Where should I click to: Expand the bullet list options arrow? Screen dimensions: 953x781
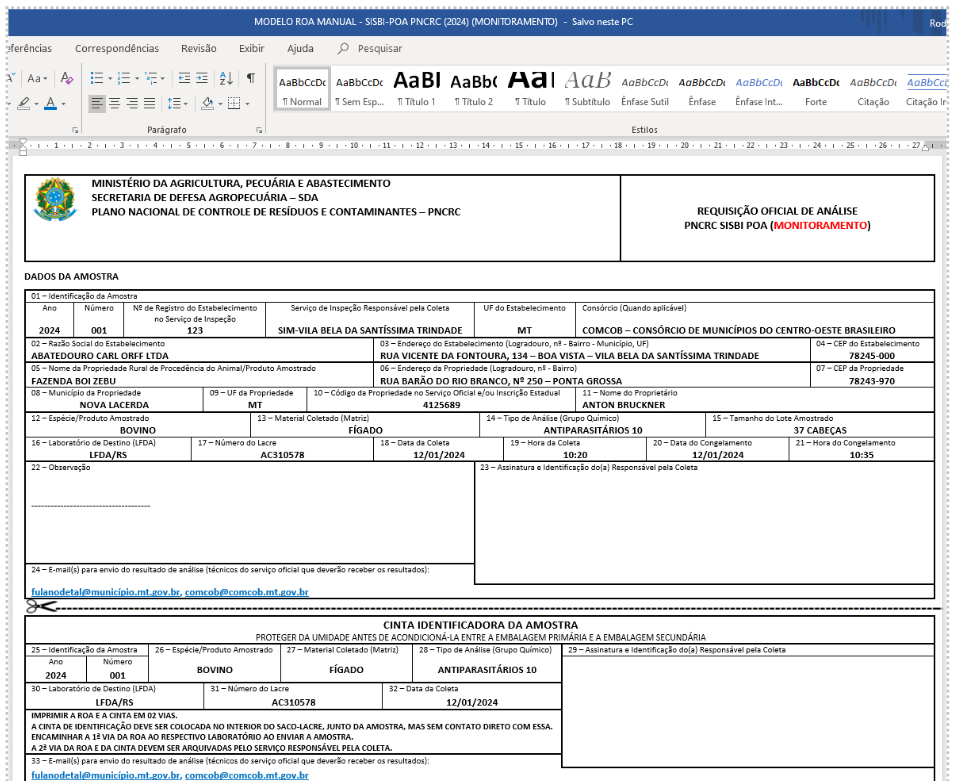point(109,78)
